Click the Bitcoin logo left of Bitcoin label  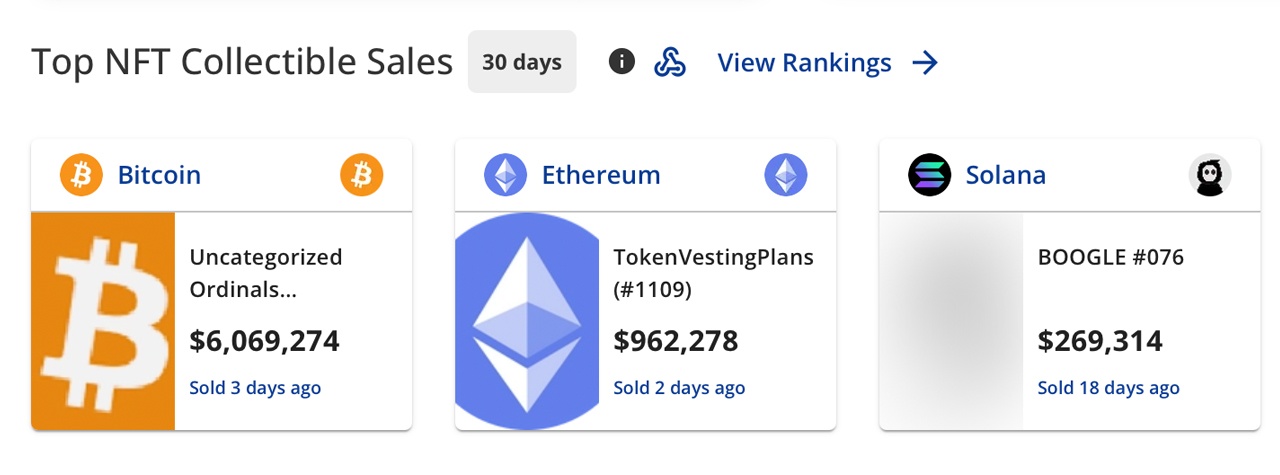point(82,176)
